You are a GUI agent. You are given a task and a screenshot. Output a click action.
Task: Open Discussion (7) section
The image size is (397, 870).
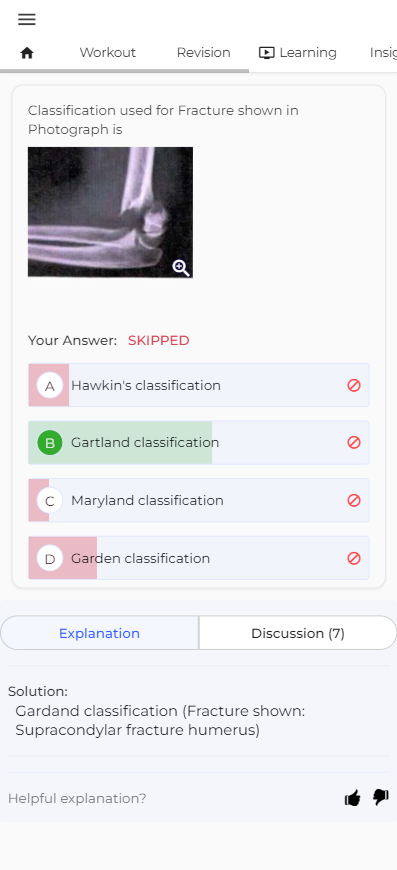point(298,633)
